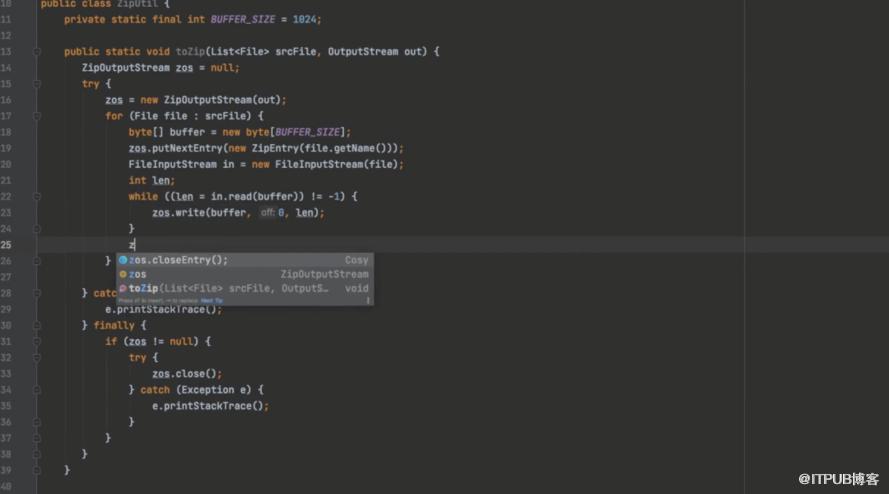The width and height of the screenshot is (889, 494).
Task: Fold the if block on line 31
Action: pos(37,341)
